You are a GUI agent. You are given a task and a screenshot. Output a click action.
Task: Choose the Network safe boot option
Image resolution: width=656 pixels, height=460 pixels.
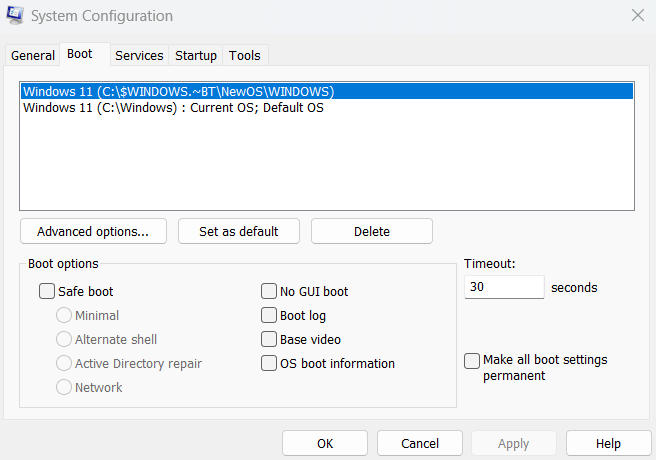point(64,387)
